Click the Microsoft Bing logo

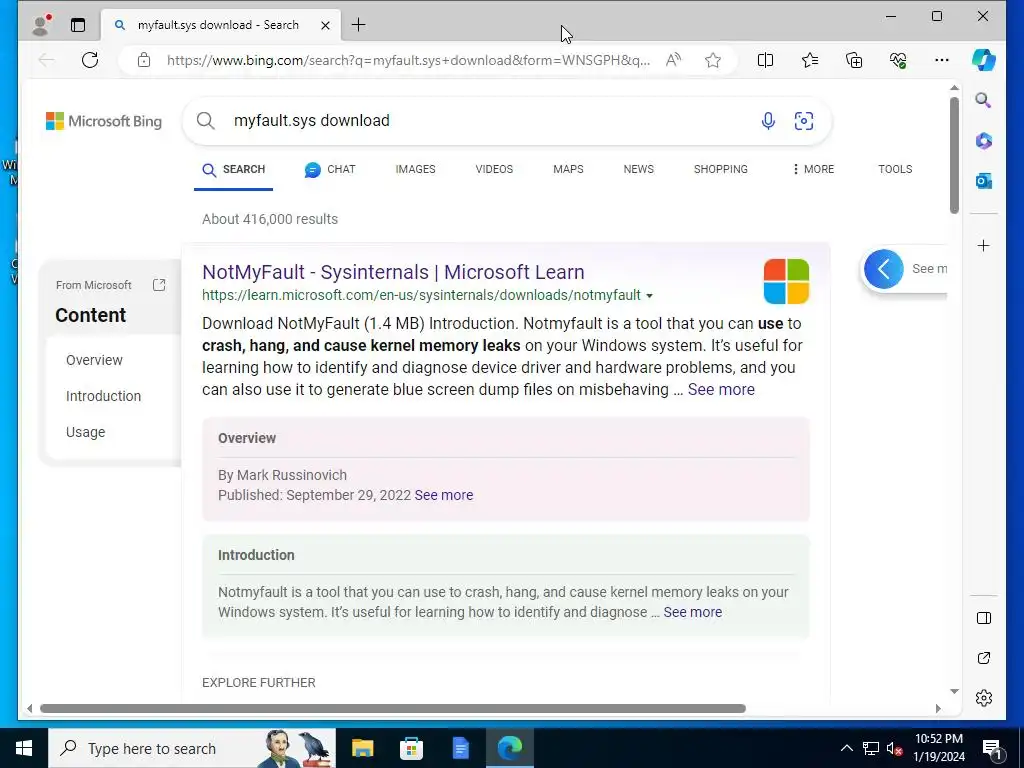104,121
